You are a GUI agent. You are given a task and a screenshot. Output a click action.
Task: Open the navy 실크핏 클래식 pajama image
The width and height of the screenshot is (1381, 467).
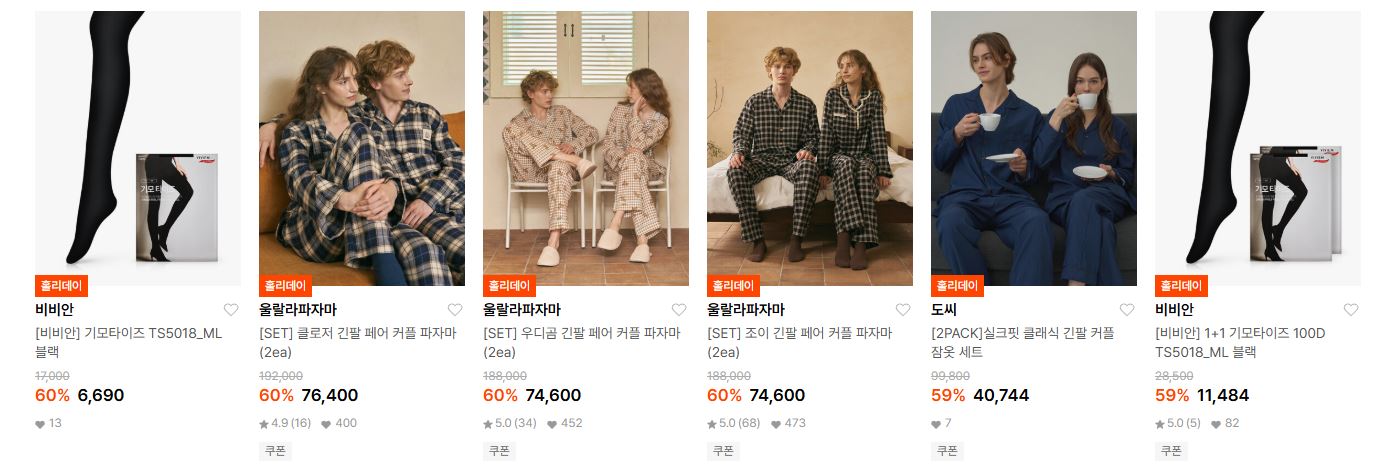1034,148
